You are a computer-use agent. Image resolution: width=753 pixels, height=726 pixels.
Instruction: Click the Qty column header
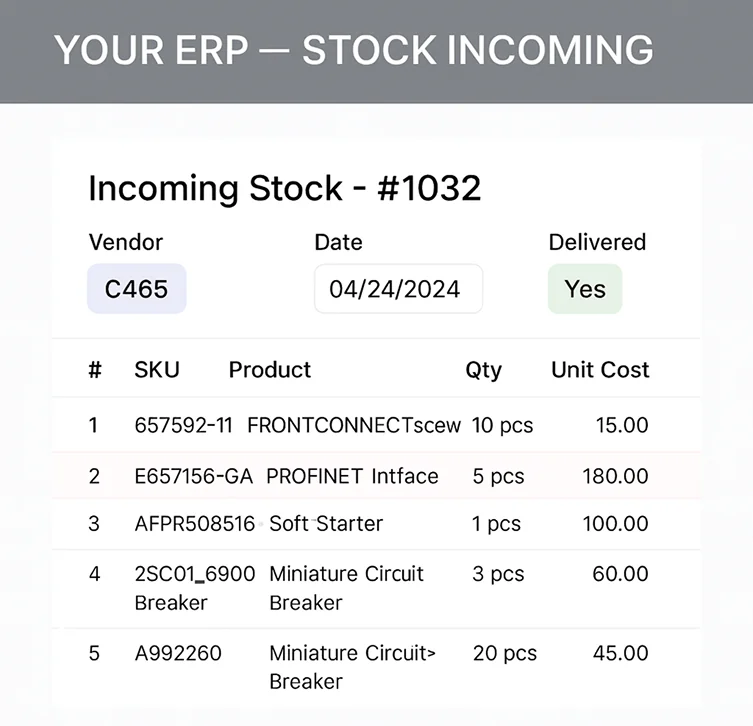(484, 370)
